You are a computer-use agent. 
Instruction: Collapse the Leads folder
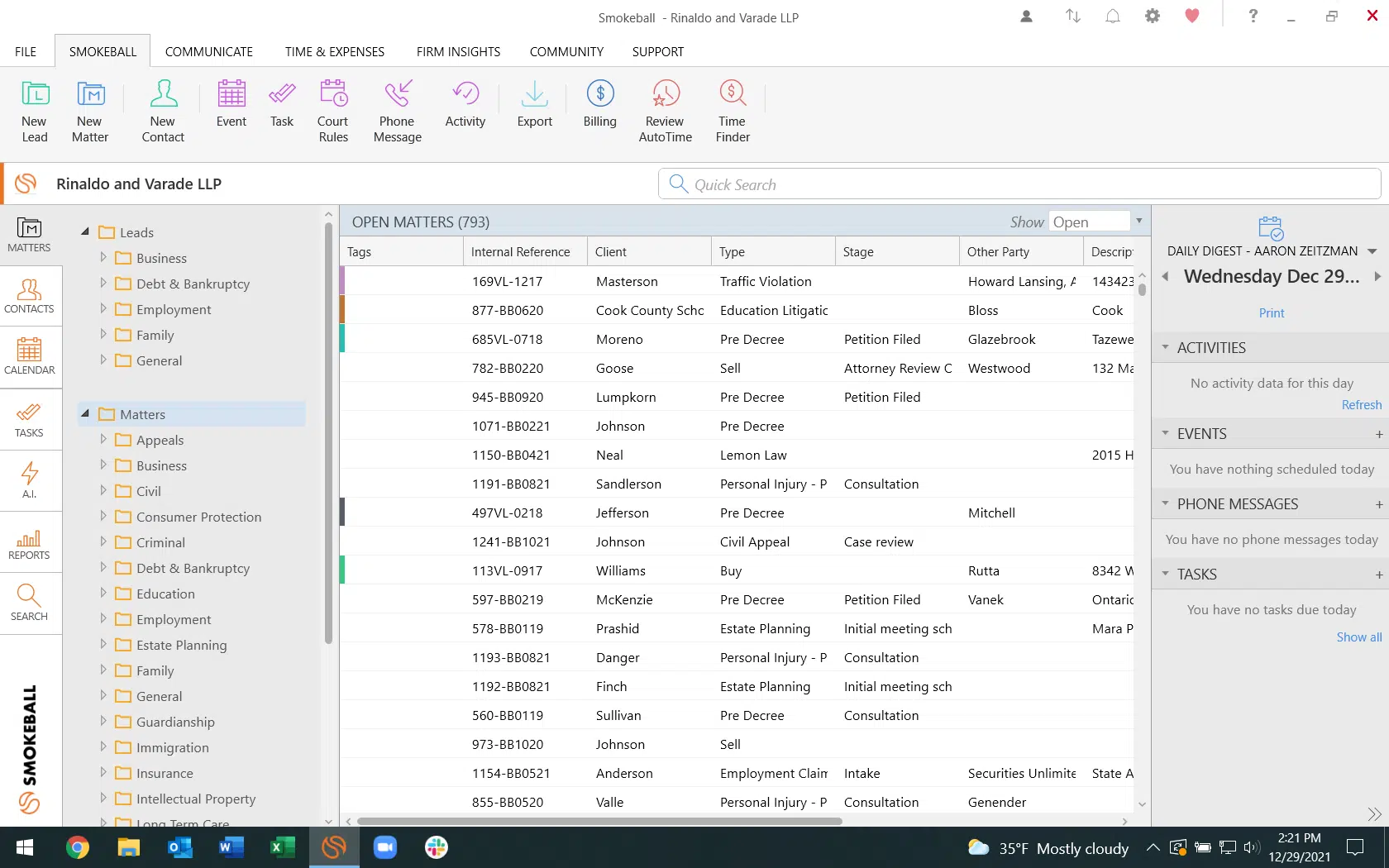(85, 231)
